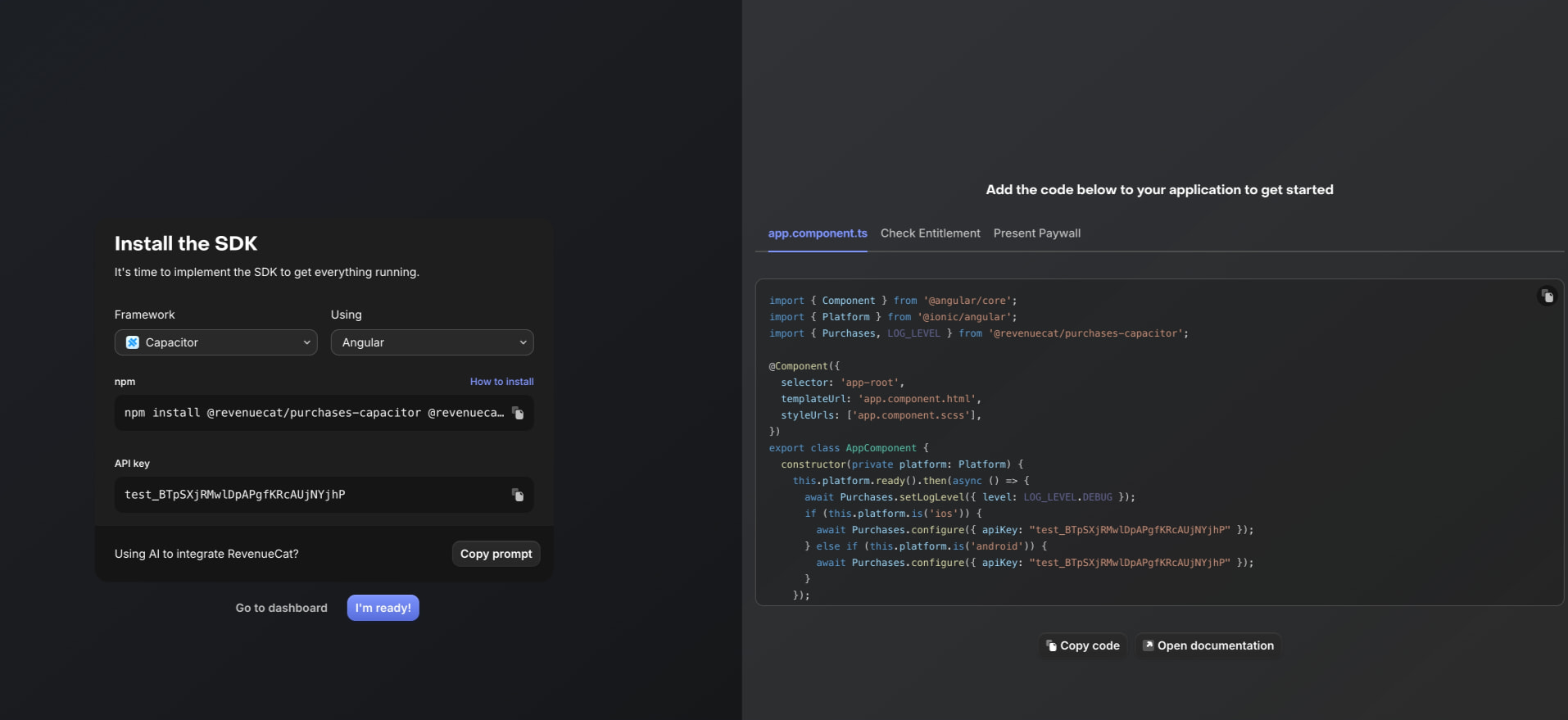This screenshot has width=1568, height=720.
Task: Click the Copy code button
Action: coord(1083,645)
